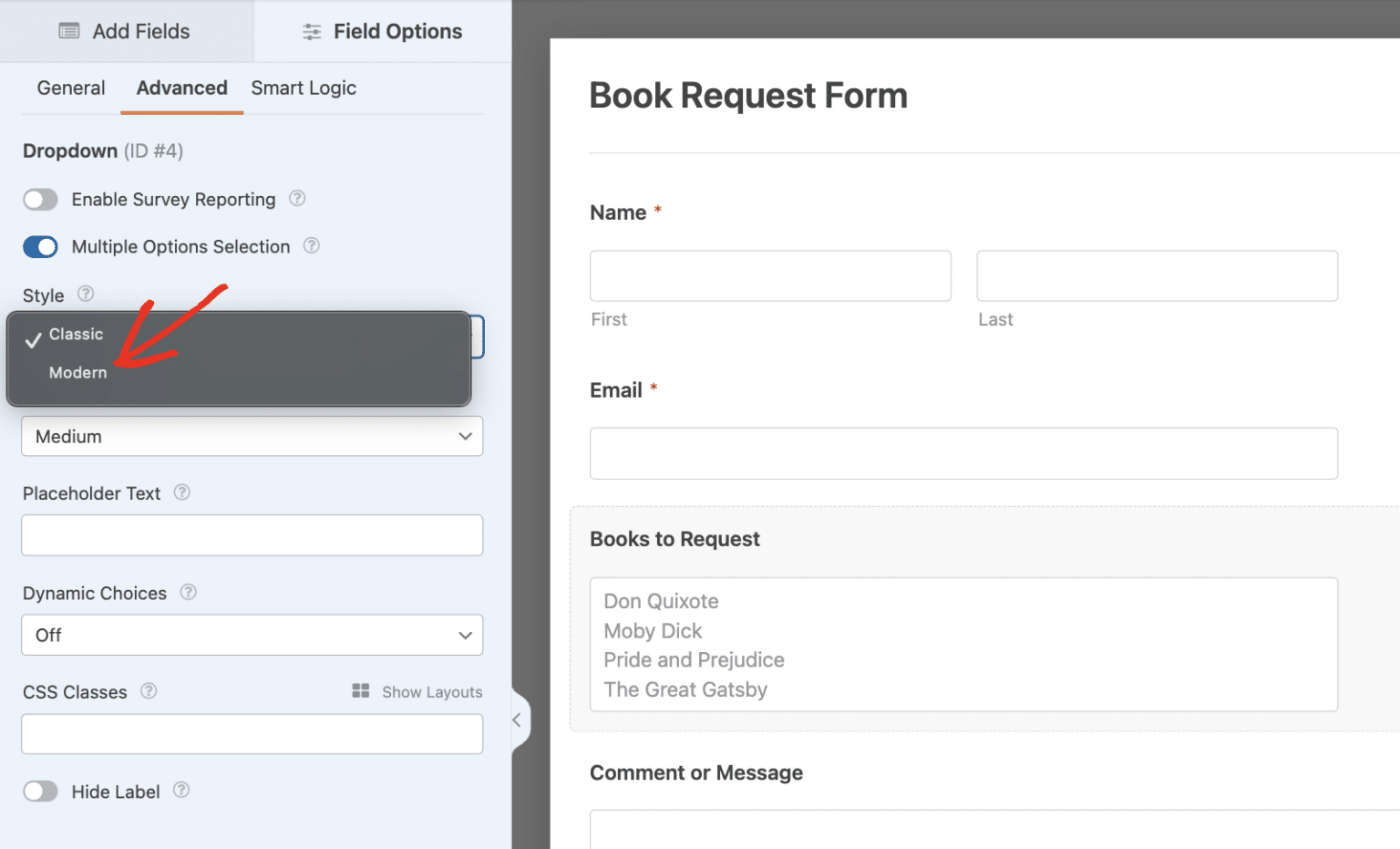
Task: Switch to the General tab
Action: click(x=70, y=88)
